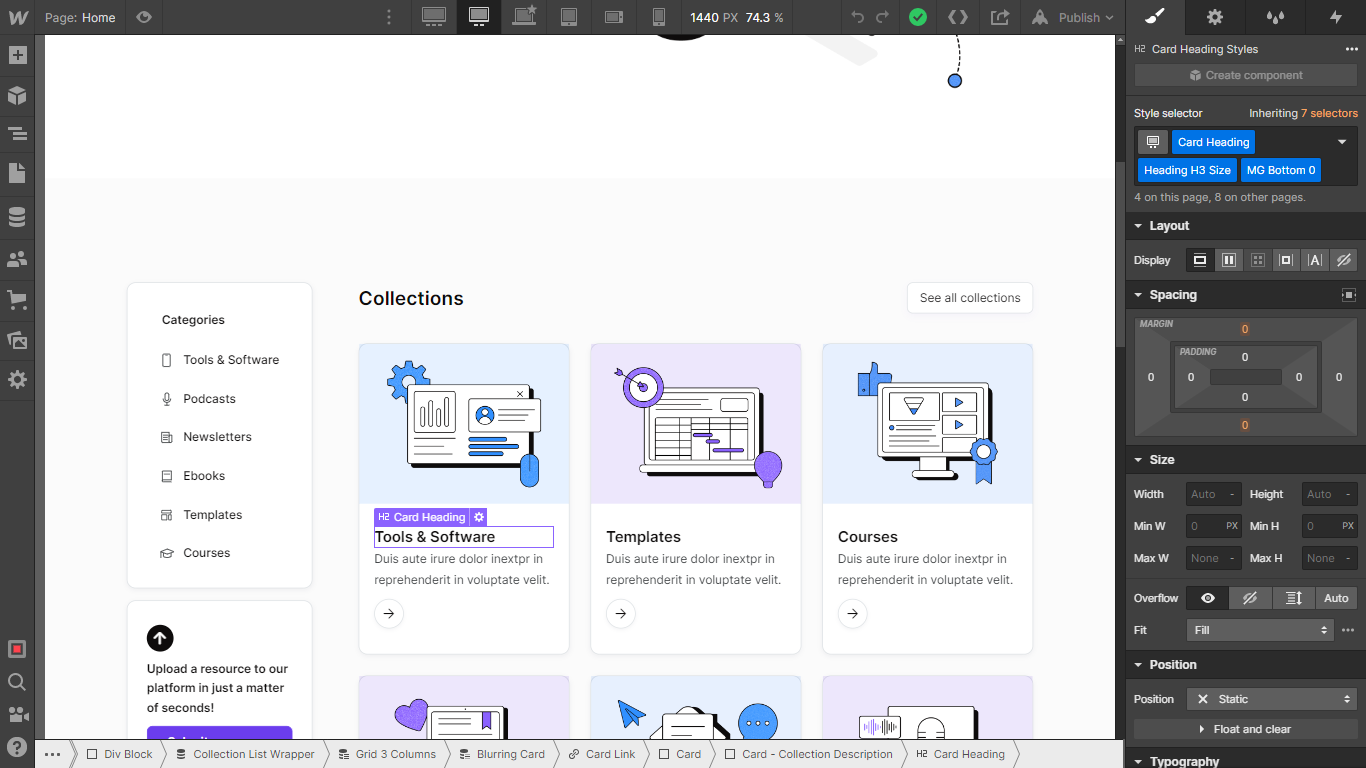
Task: Click the Create Component button
Action: 1244,75
